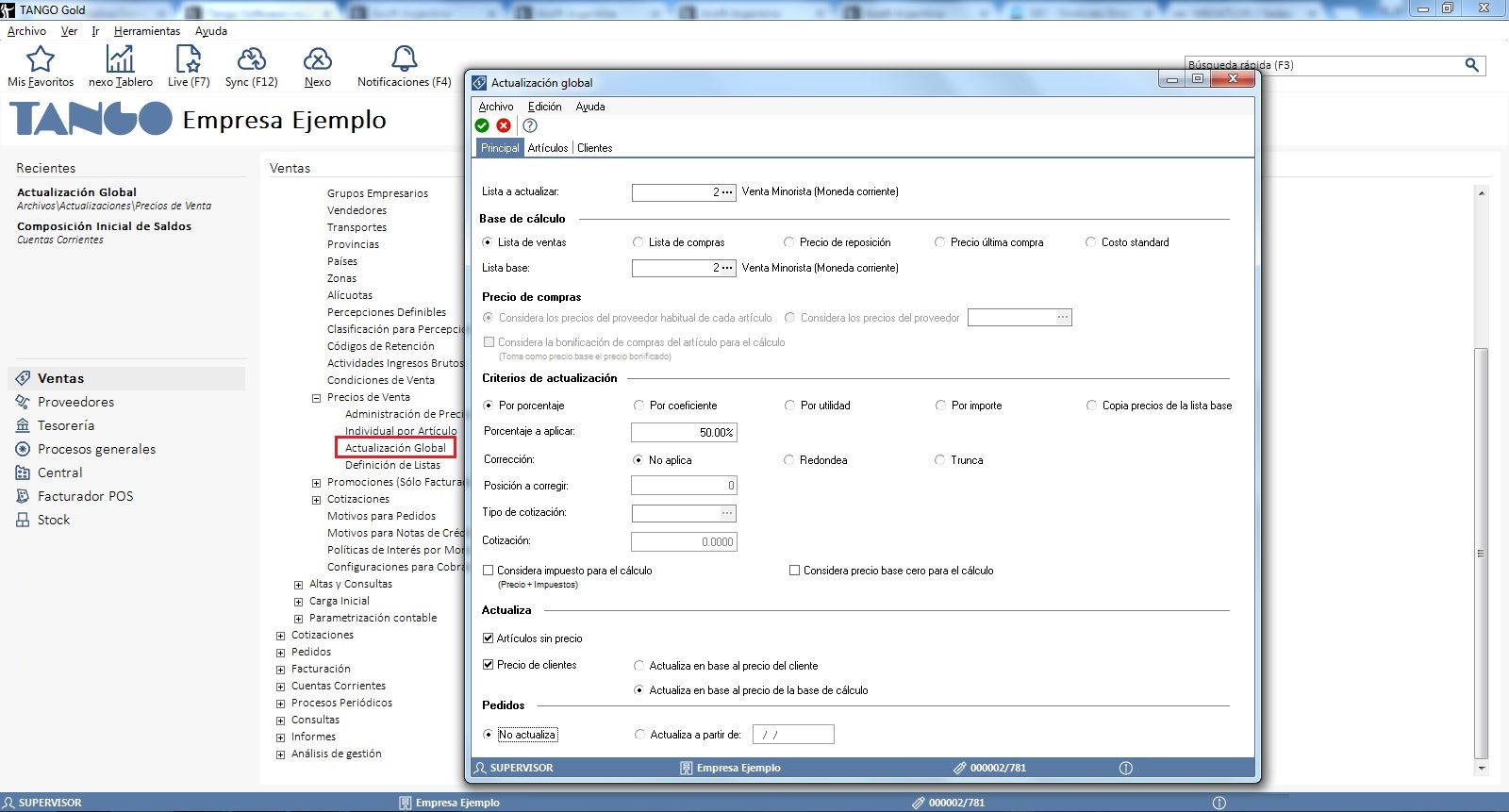Expand the Cotizaciones tree node
The width and height of the screenshot is (1509, 812).
pyautogui.click(x=280, y=636)
